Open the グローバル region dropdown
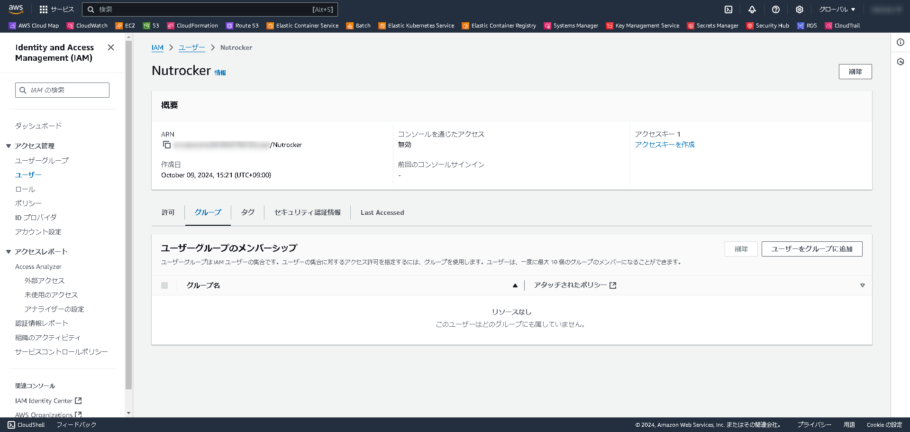Image resolution: width=910 pixels, height=432 pixels. (837, 9)
